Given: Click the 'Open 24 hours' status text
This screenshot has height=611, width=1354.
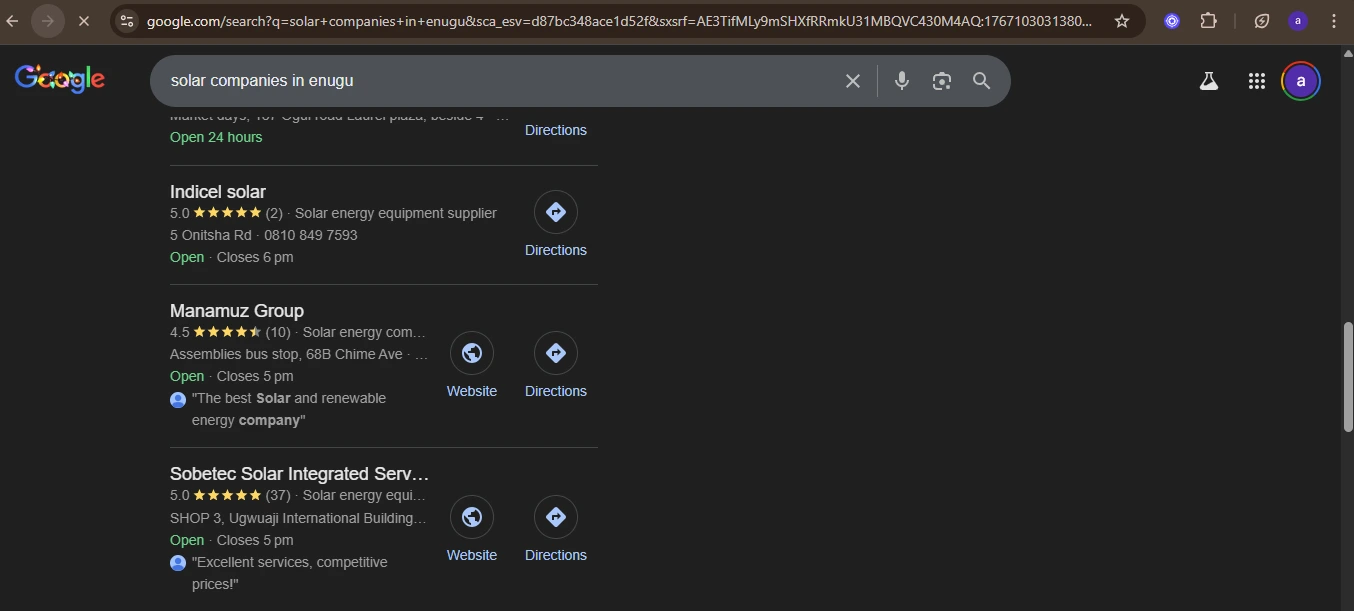Looking at the screenshot, I should (x=216, y=137).
